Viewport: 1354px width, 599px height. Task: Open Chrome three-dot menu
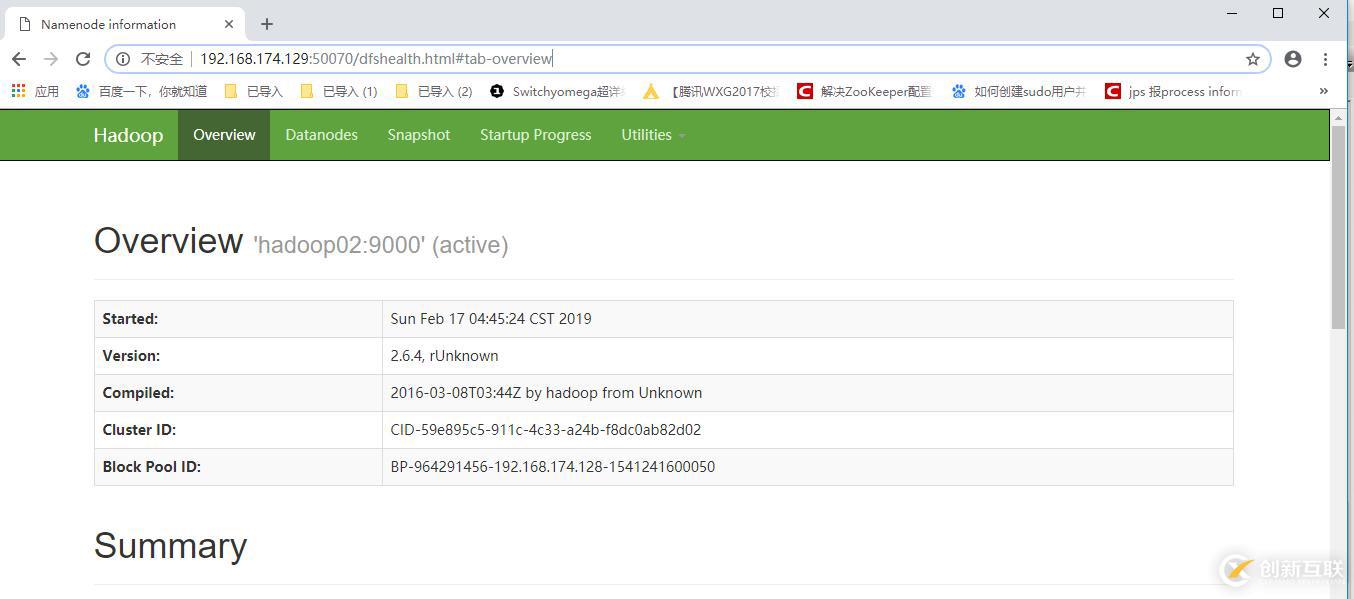1325,59
